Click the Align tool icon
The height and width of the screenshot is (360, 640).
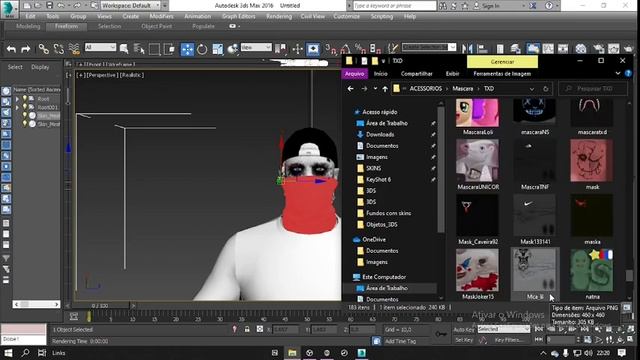click(482, 49)
